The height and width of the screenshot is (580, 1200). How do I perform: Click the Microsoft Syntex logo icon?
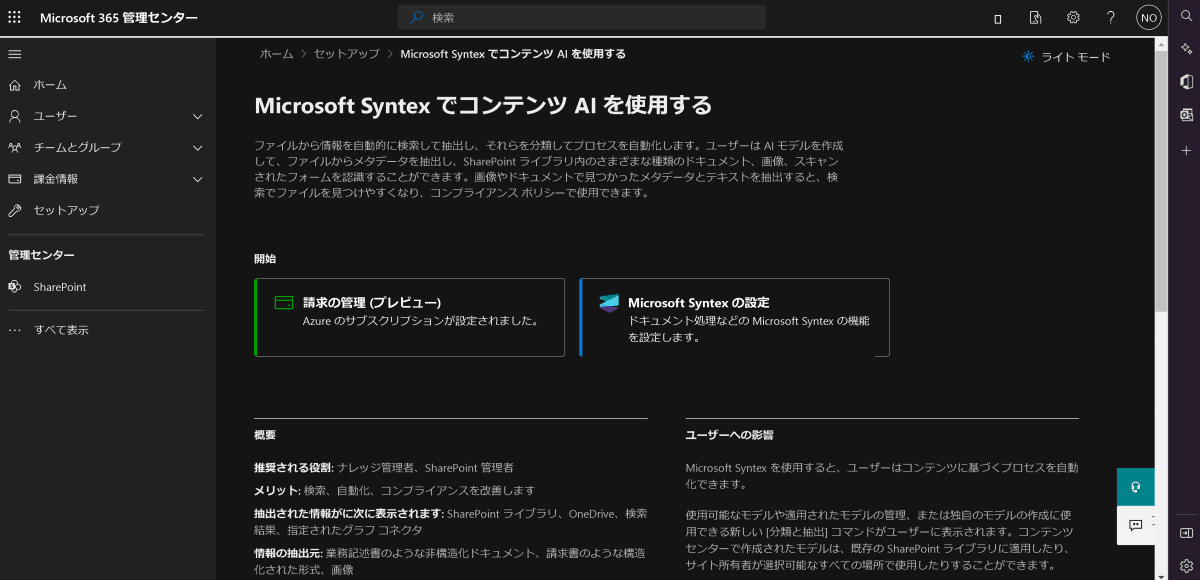click(x=609, y=303)
